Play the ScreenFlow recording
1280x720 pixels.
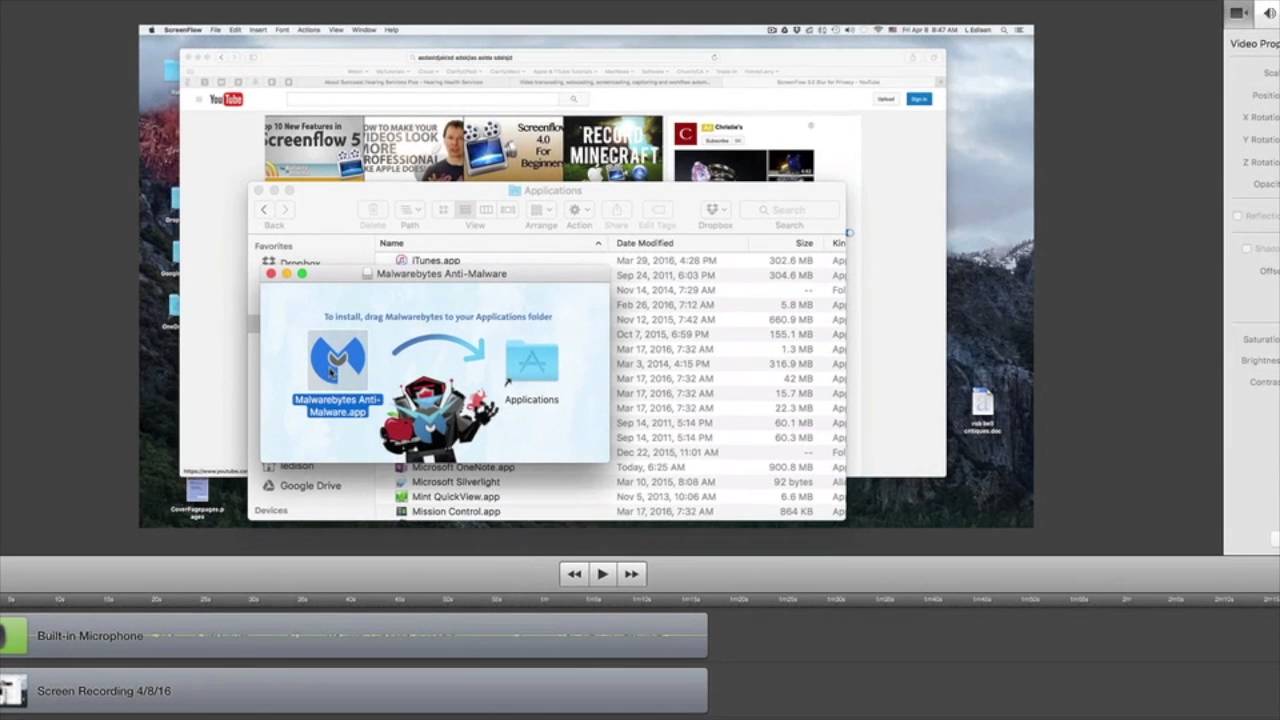coord(602,574)
